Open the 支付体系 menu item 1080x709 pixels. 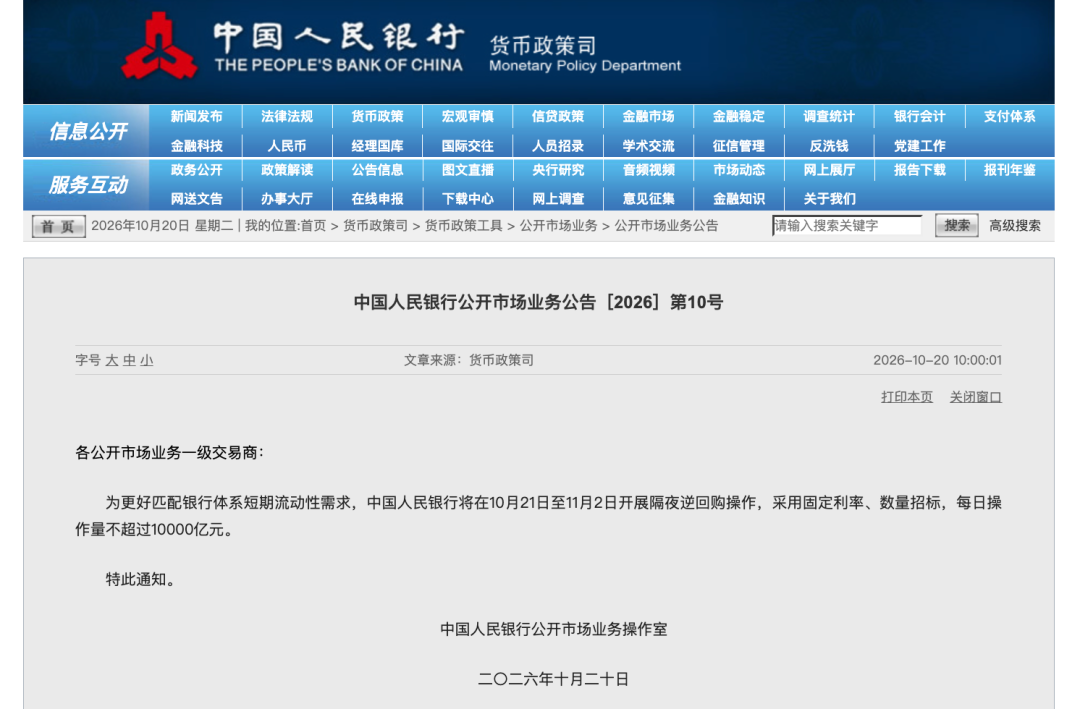(1009, 116)
